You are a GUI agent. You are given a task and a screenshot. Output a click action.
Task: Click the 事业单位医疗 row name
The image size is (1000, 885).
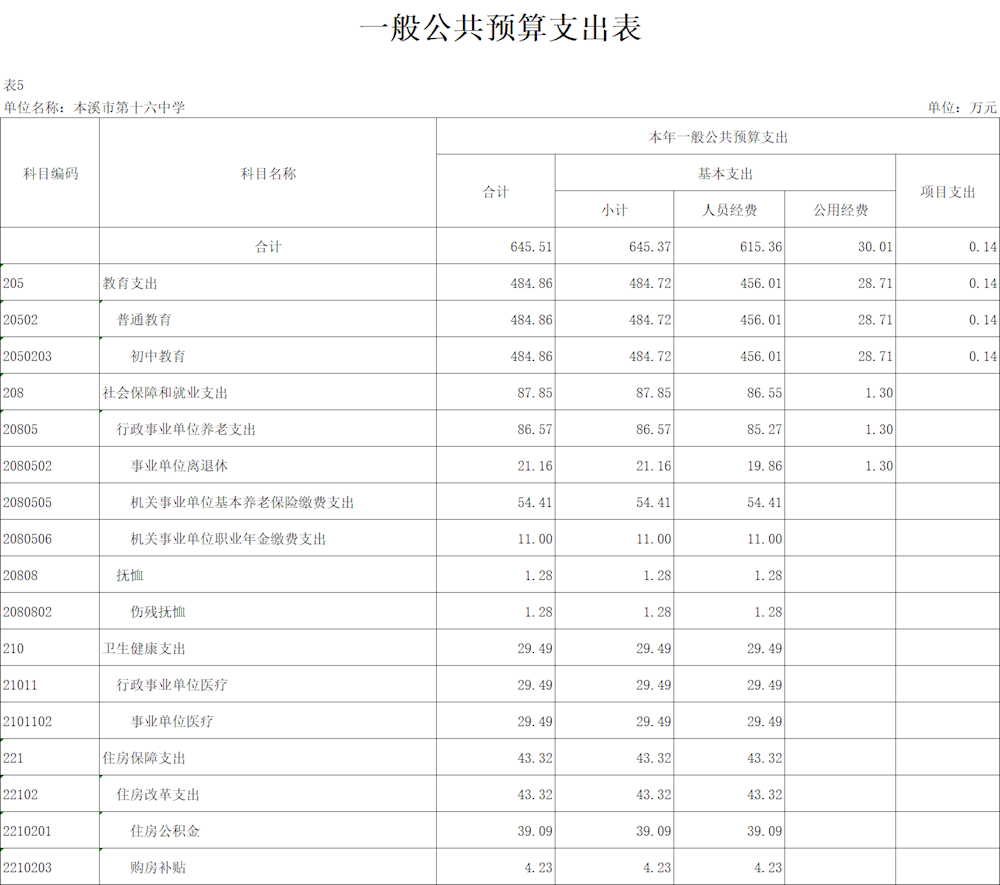tap(172, 721)
